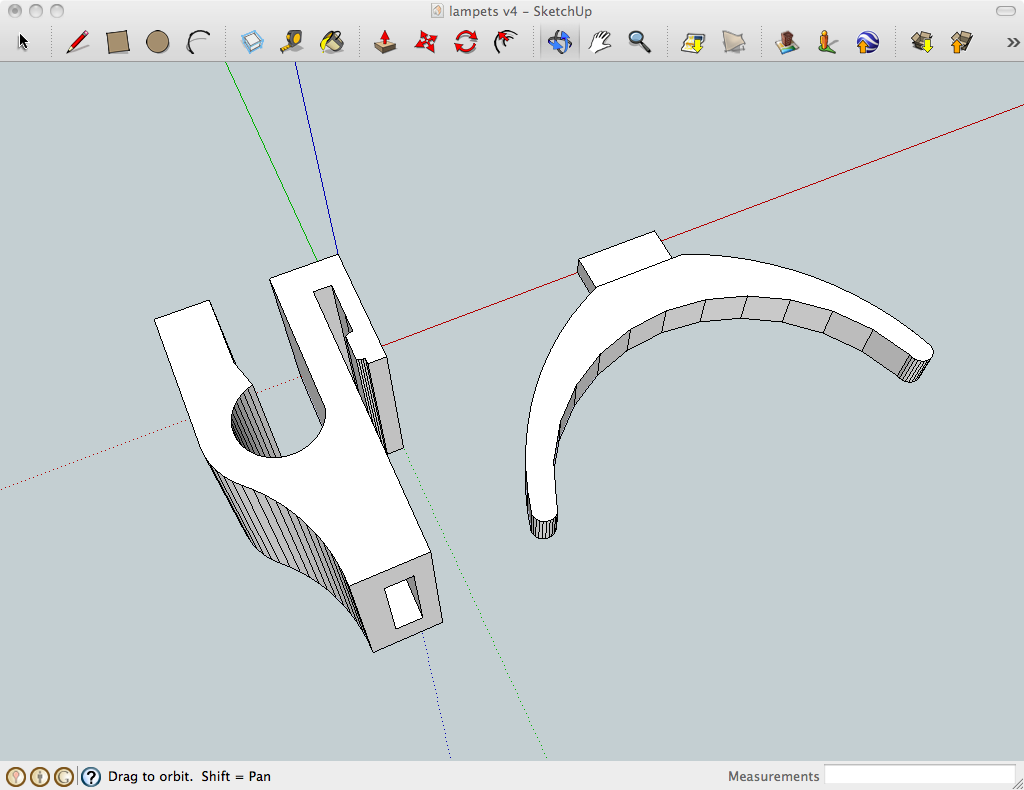The height and width of the screenshot is (790, 1024).
Task: Open the Instructor help question mark
Action: click(91, 776)
